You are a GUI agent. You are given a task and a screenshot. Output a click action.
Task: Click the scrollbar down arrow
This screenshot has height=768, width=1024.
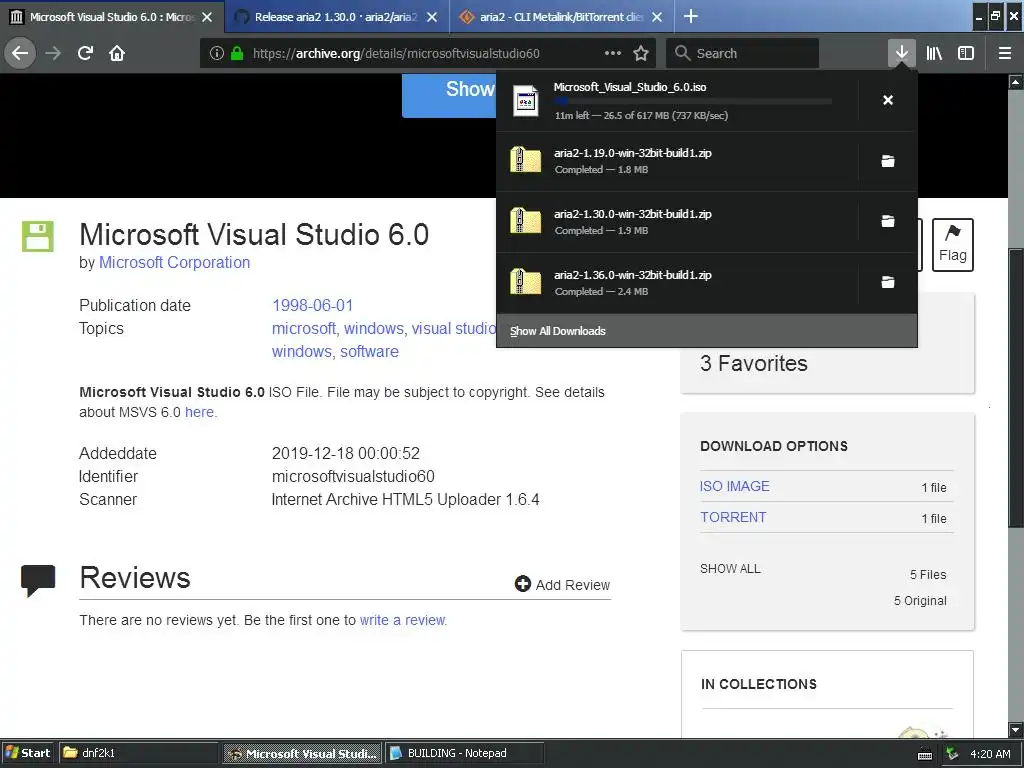coord(1016,729)
